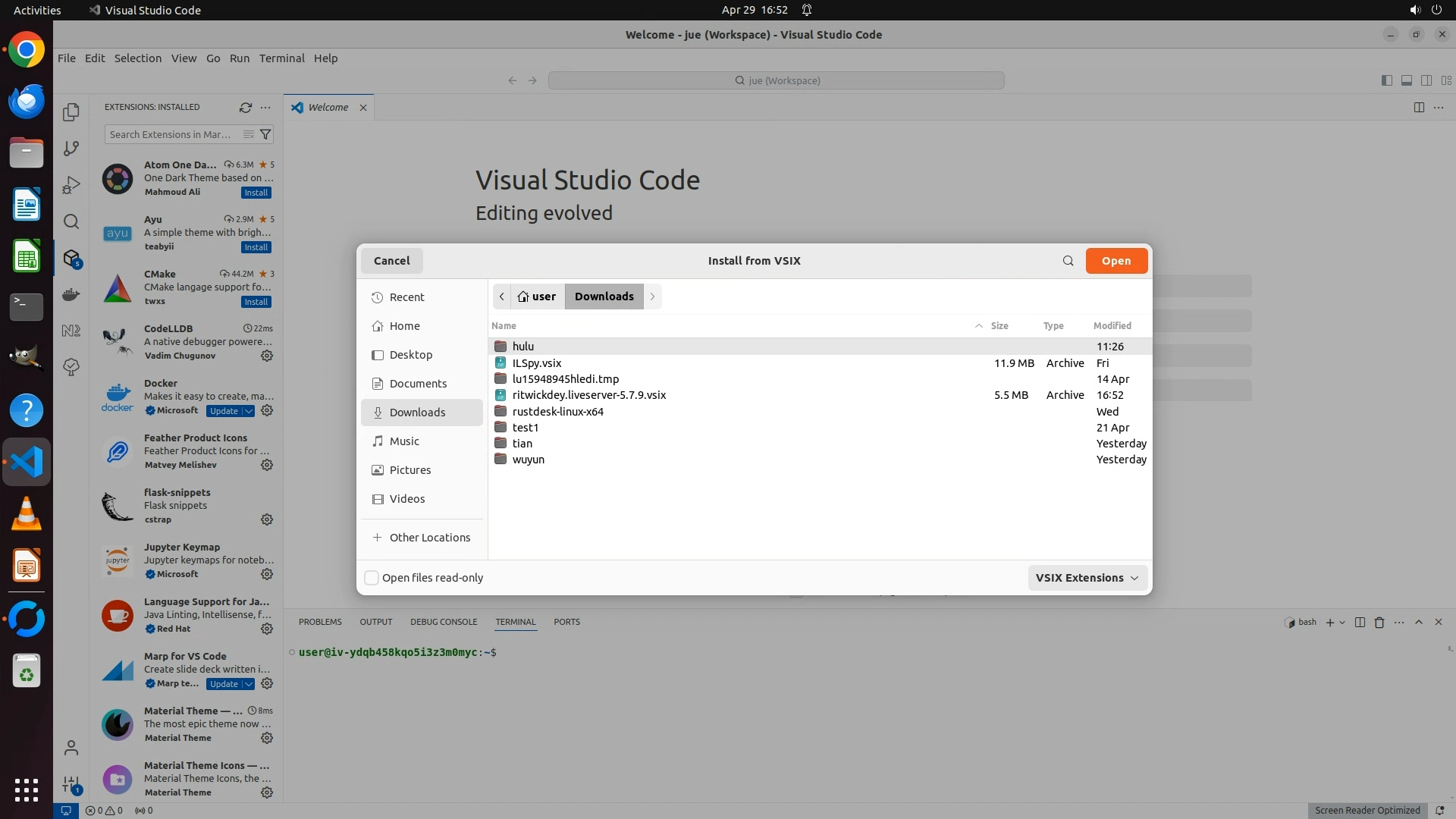
Task: Enable Open files read-only checkbox
Action: tap(372, 578)
